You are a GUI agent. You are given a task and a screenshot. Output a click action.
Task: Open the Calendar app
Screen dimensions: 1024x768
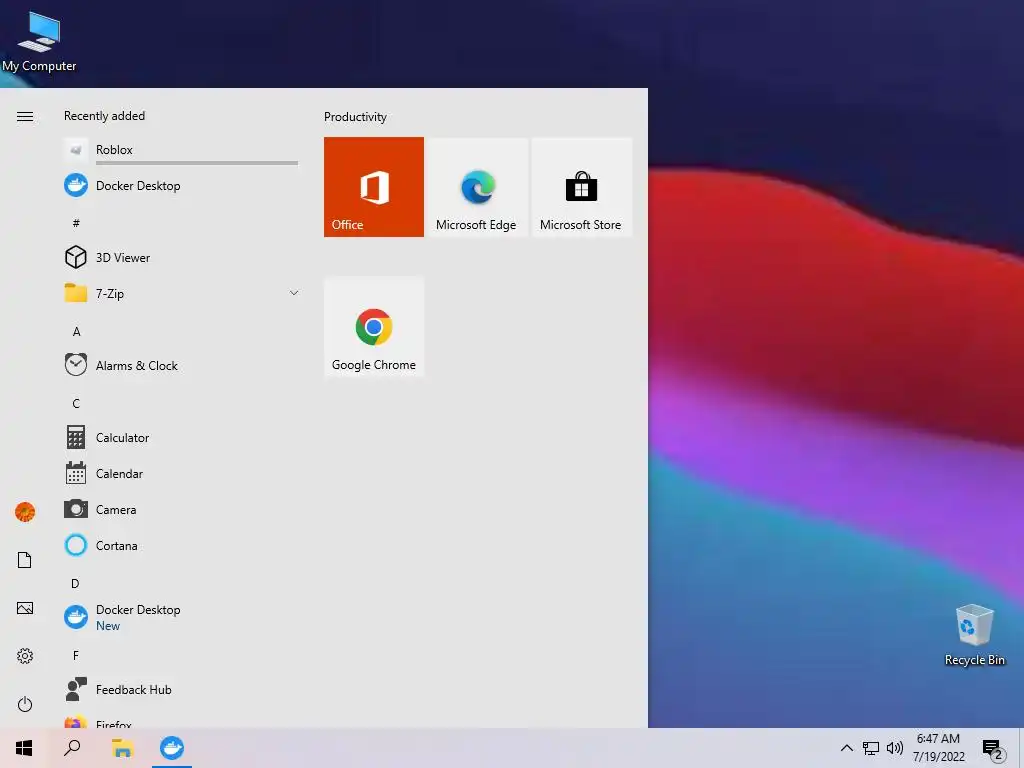point(181,473)
